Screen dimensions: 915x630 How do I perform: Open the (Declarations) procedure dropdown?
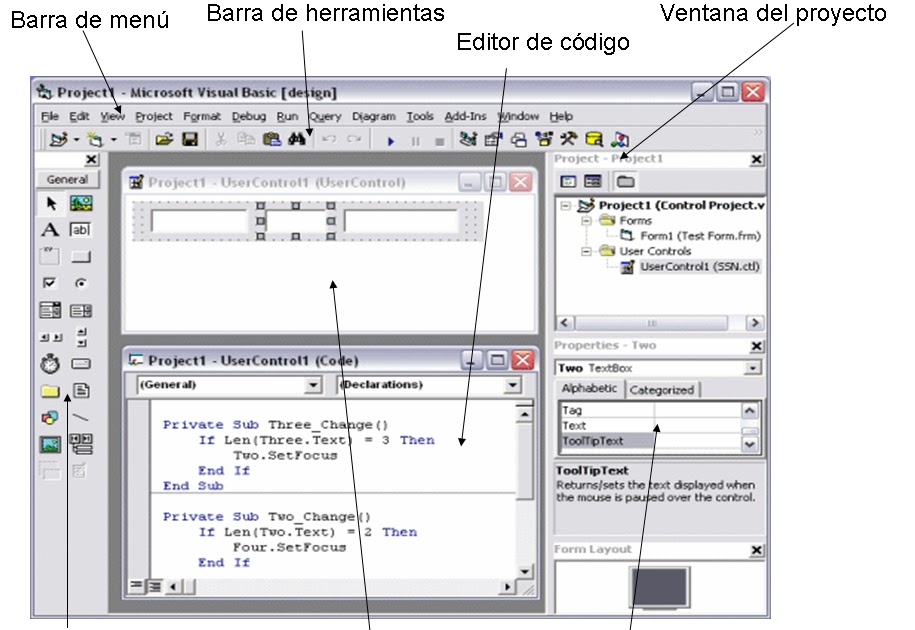pos(512,385)
